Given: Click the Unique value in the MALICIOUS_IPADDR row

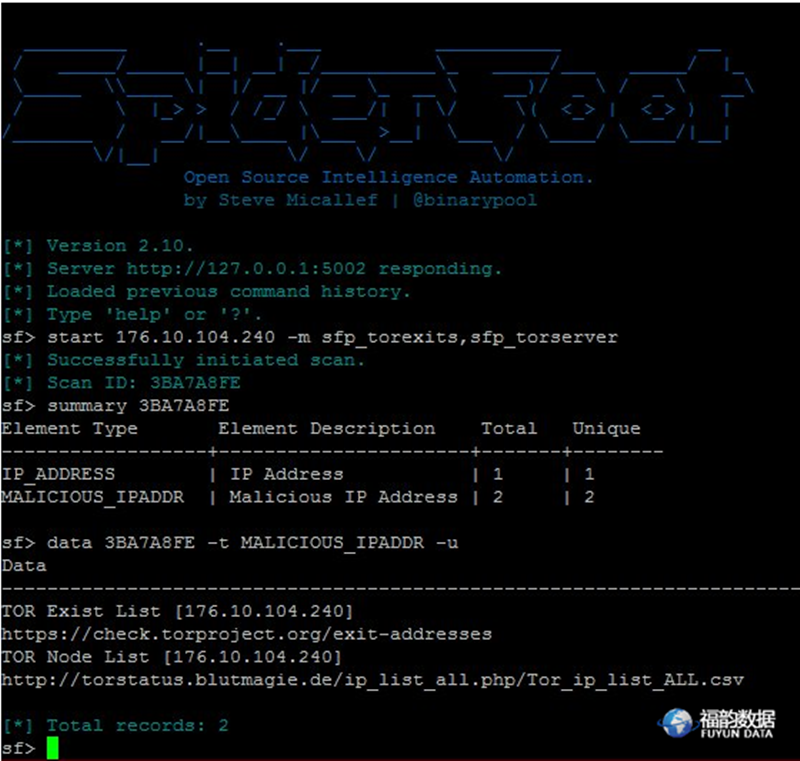Looking at the screenshot, I should pyautogui.click(x=589, y=497).
